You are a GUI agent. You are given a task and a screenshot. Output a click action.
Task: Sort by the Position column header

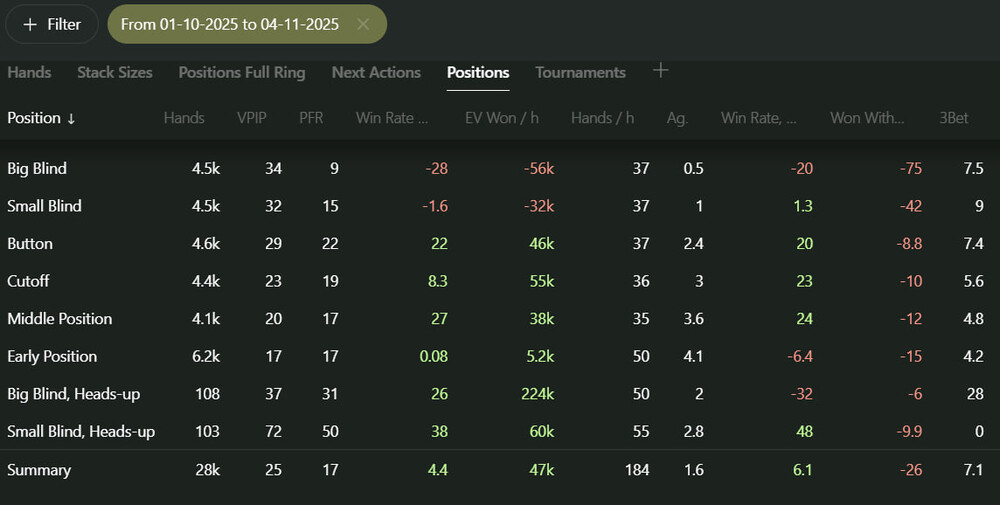coord(41,118)
